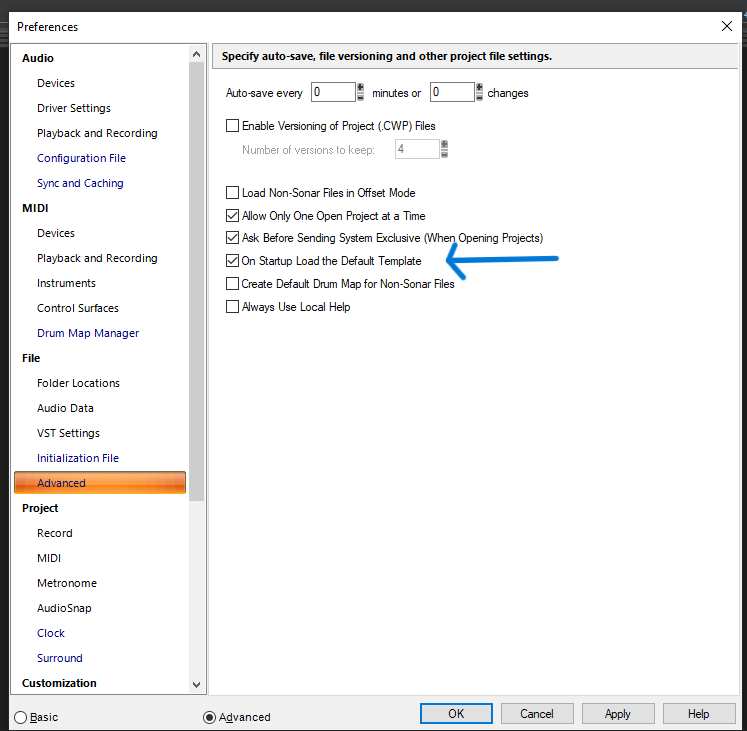Enable Always Use Local Help

[232, 306]
